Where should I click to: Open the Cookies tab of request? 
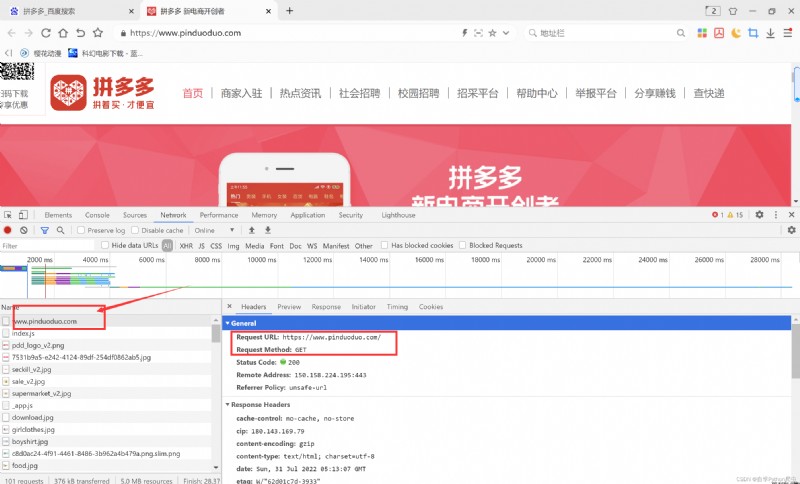click(x=431, y=307)
